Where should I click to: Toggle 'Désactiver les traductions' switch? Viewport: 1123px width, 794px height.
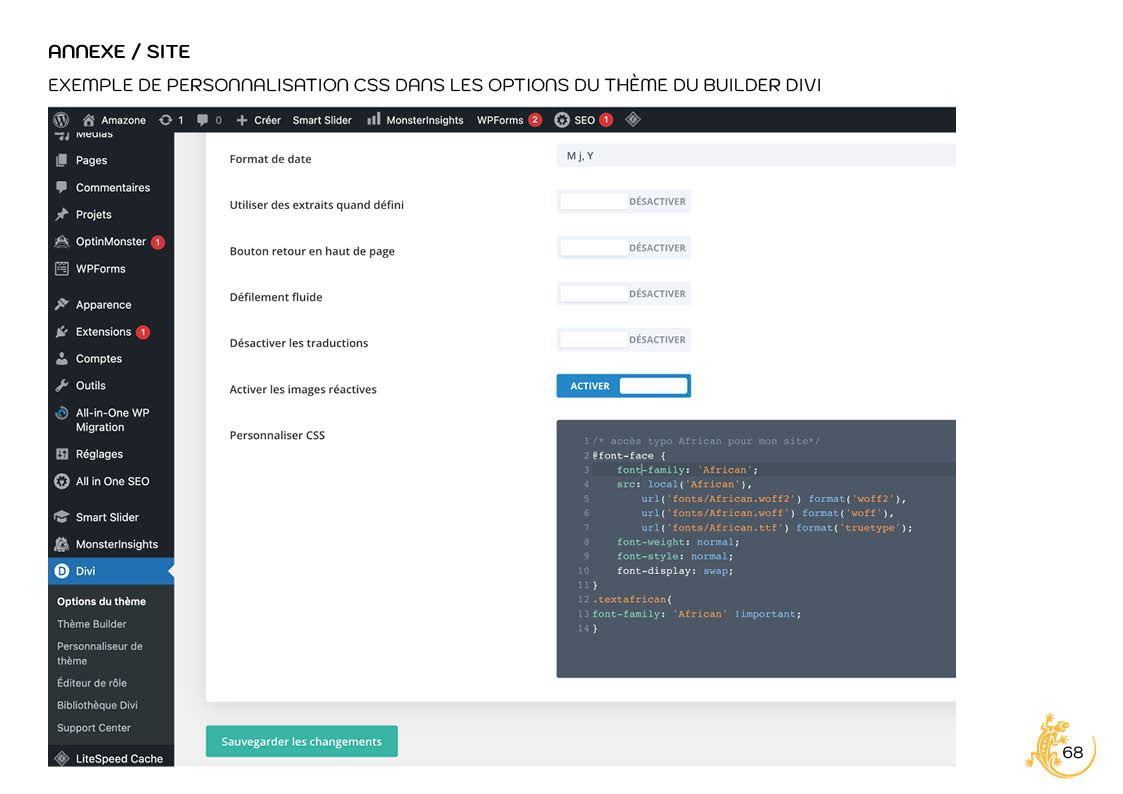[x=623, y=339]
